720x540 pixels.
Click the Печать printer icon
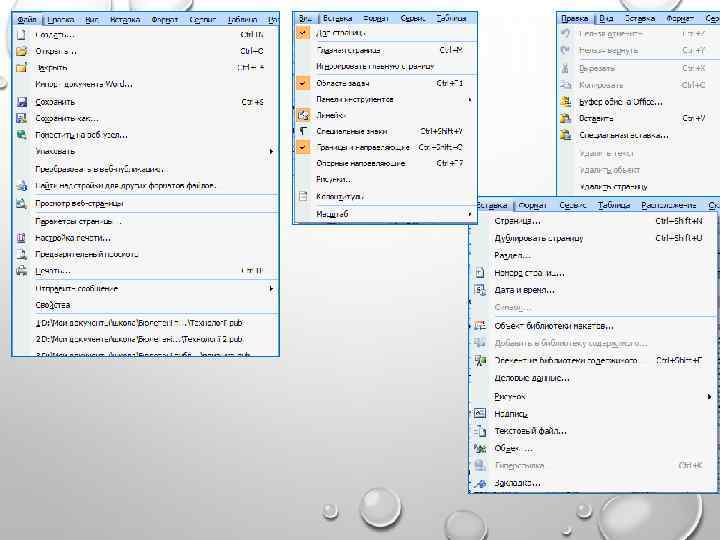coord(22,270)
